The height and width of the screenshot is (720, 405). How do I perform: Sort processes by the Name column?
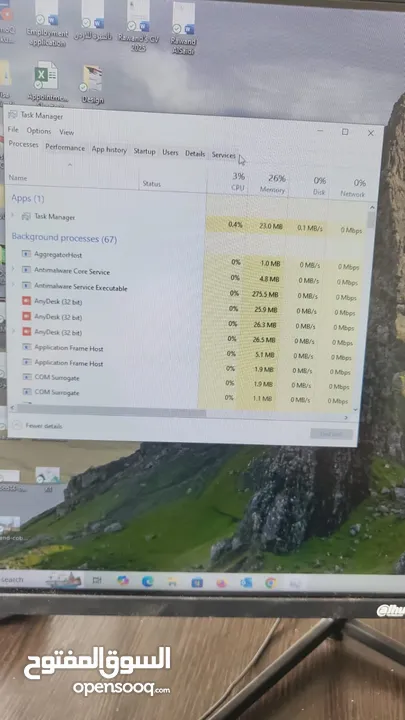(x=18, y=178)
